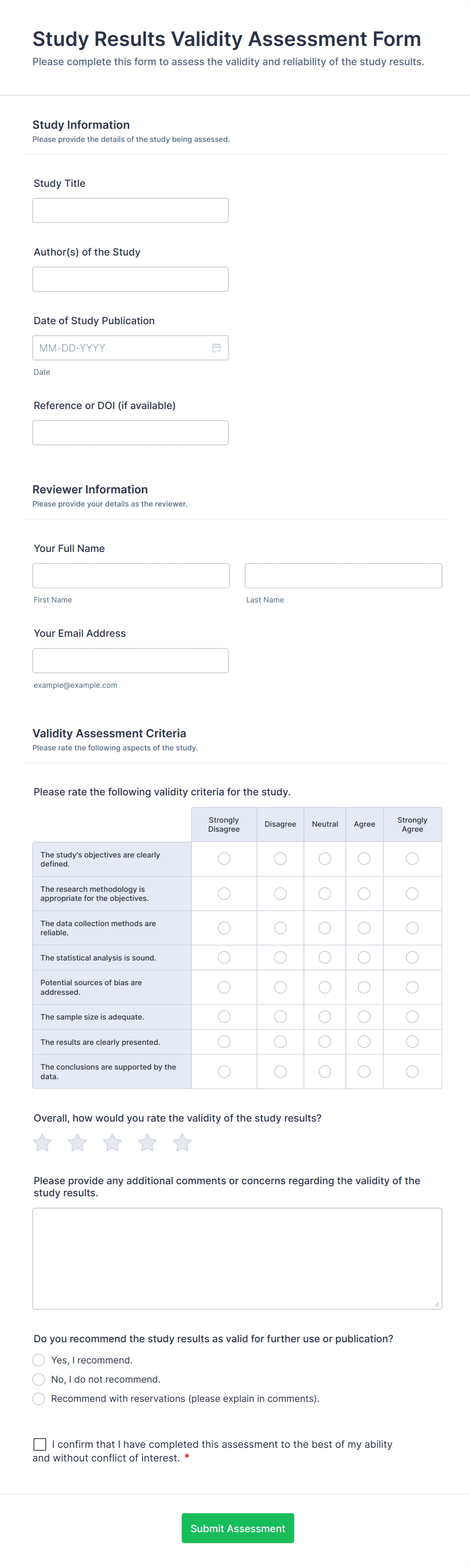The width and height of the screenshot is (470, 1568).
Task: Rate validity with the first star
Action: [42, 1142]
